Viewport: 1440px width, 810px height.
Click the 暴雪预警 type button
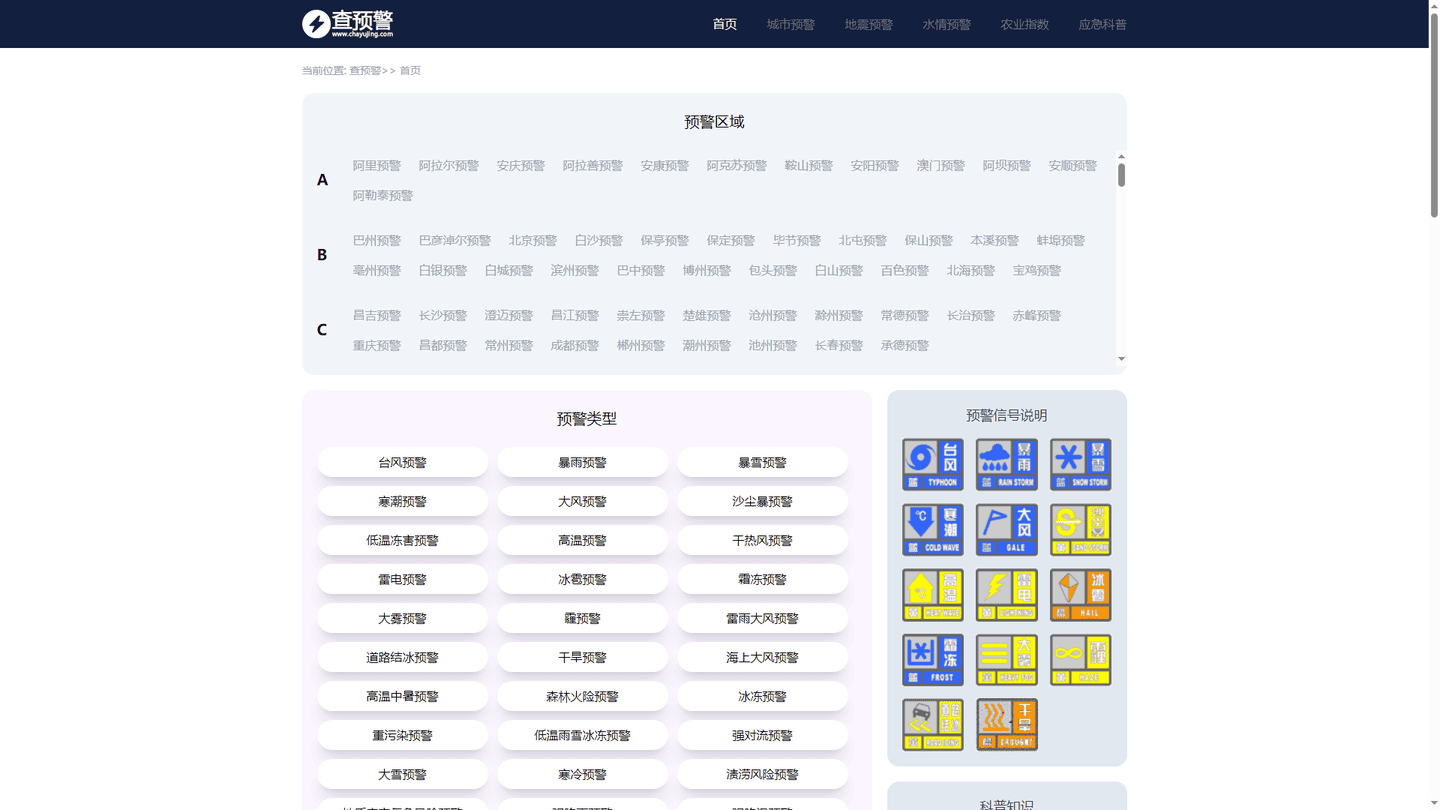[x=763, y=462]
